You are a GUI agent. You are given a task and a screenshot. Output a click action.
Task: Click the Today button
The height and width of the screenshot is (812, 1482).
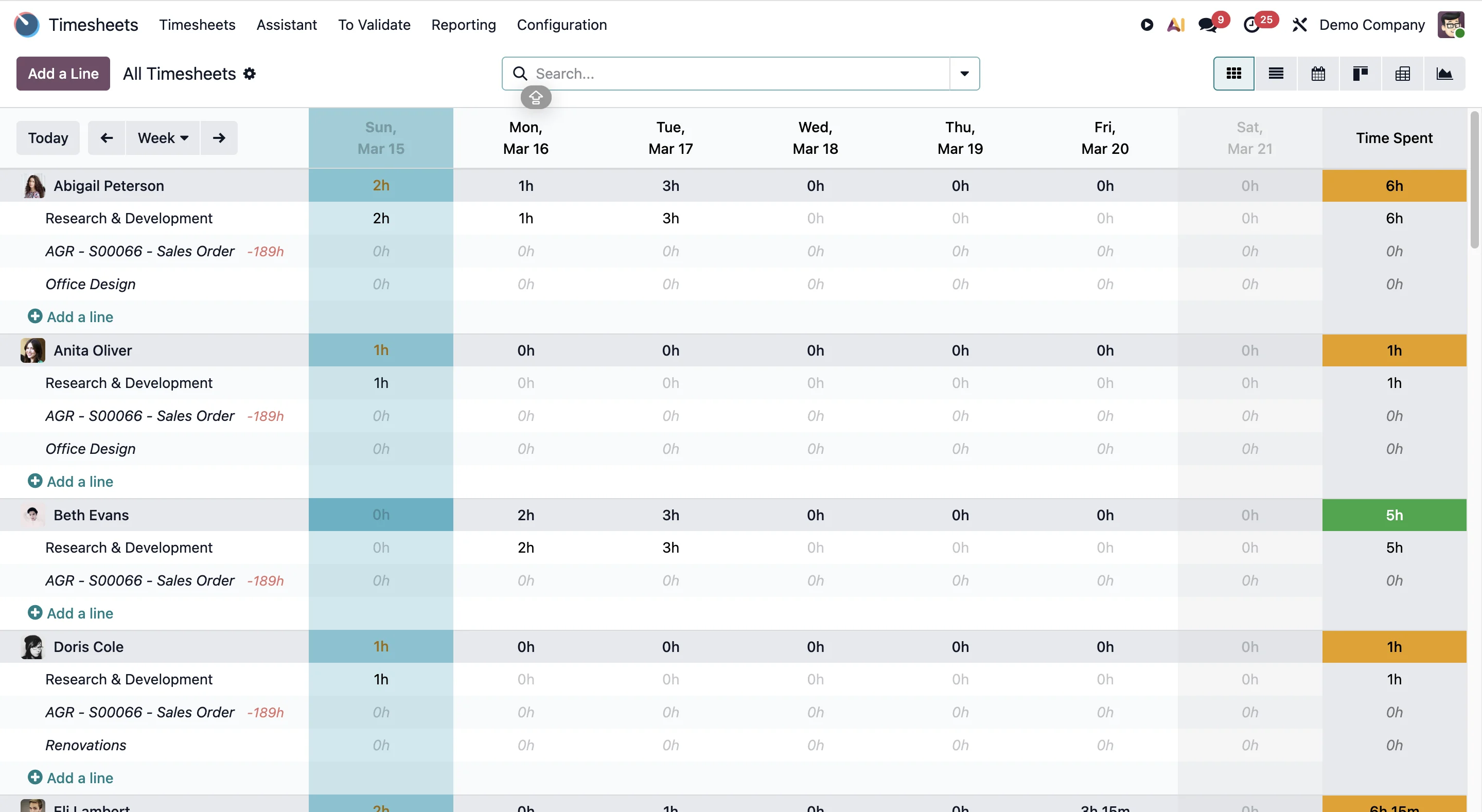click(48, 138)
